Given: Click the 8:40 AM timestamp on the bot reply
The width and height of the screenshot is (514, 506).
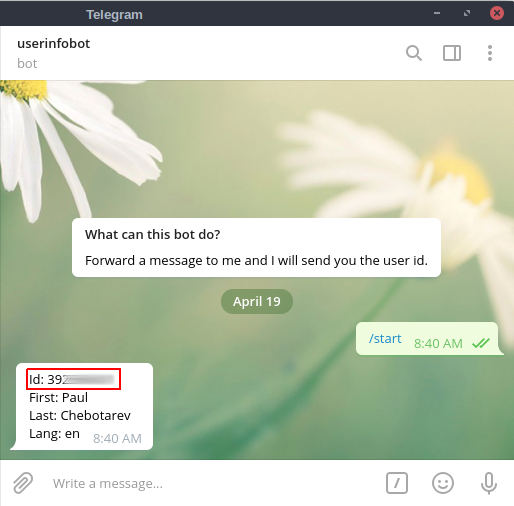Looking at the screenshot, I should coord(117,438).
